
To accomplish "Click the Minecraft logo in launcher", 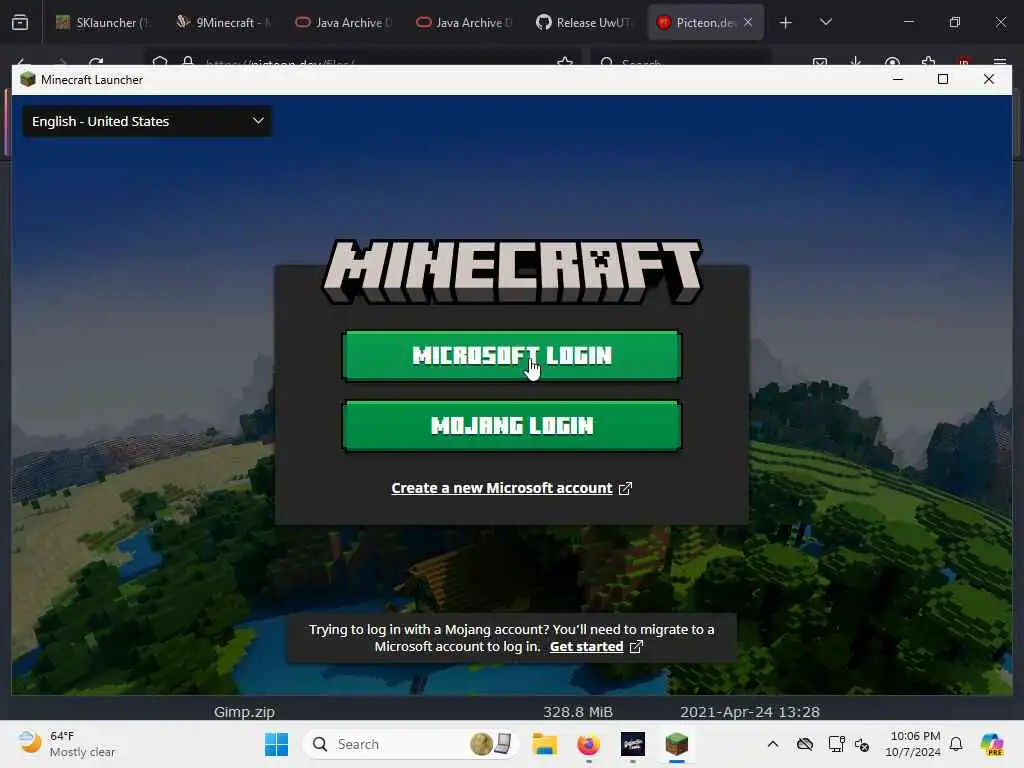I will pyautogui.click(x=512, y=271).
